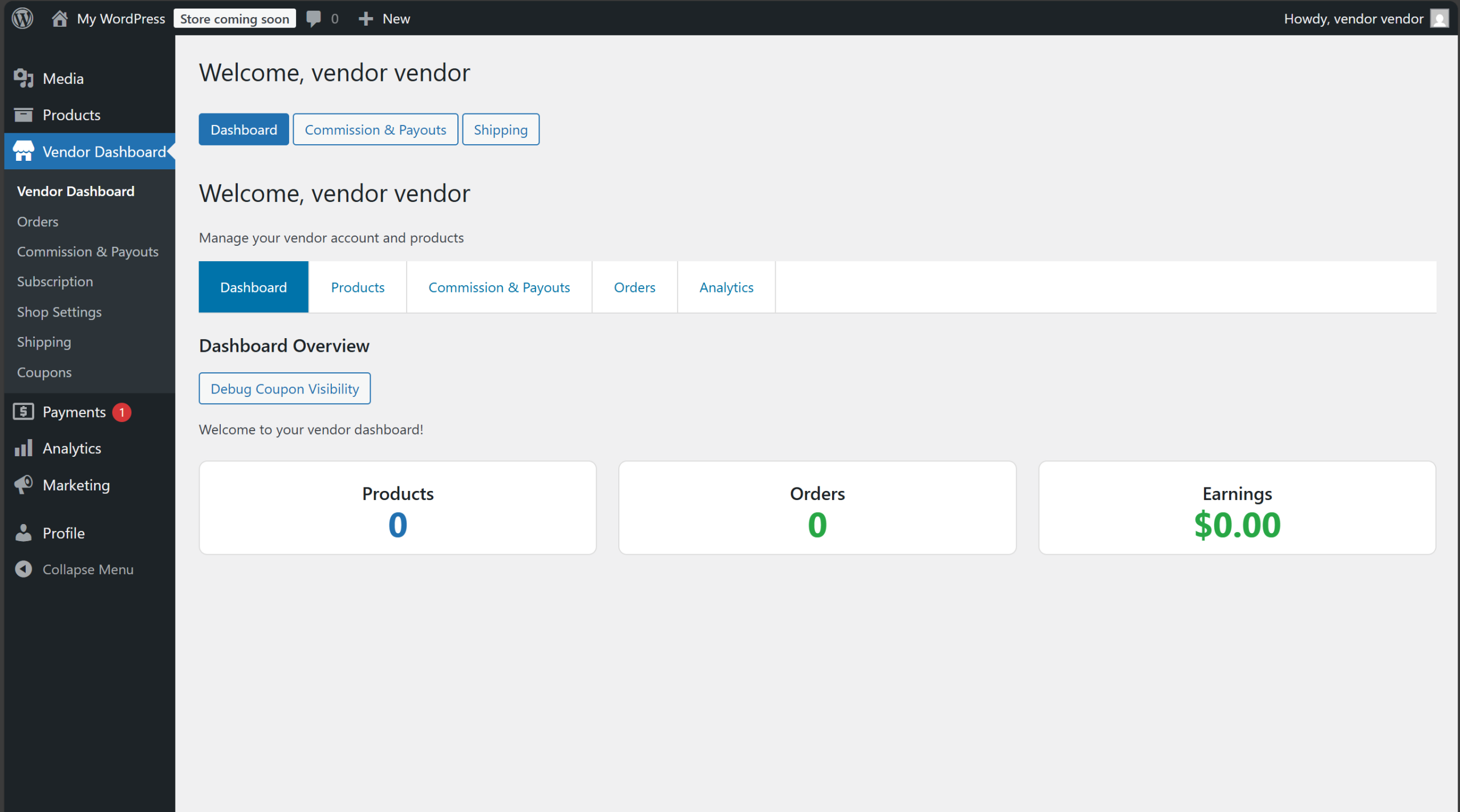Click the Profile person icon
Screen dimensions: 1460x812
tap(23, 533)
